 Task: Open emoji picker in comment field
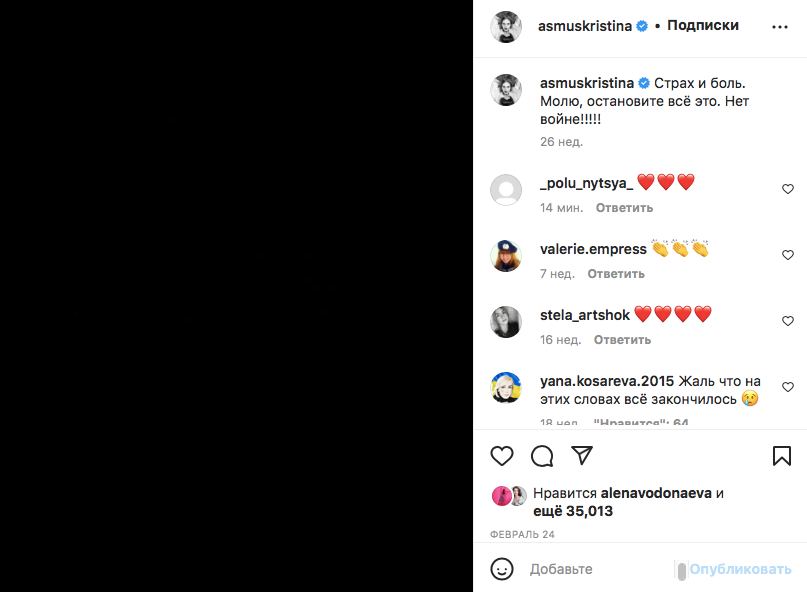(x=502, y=569)
